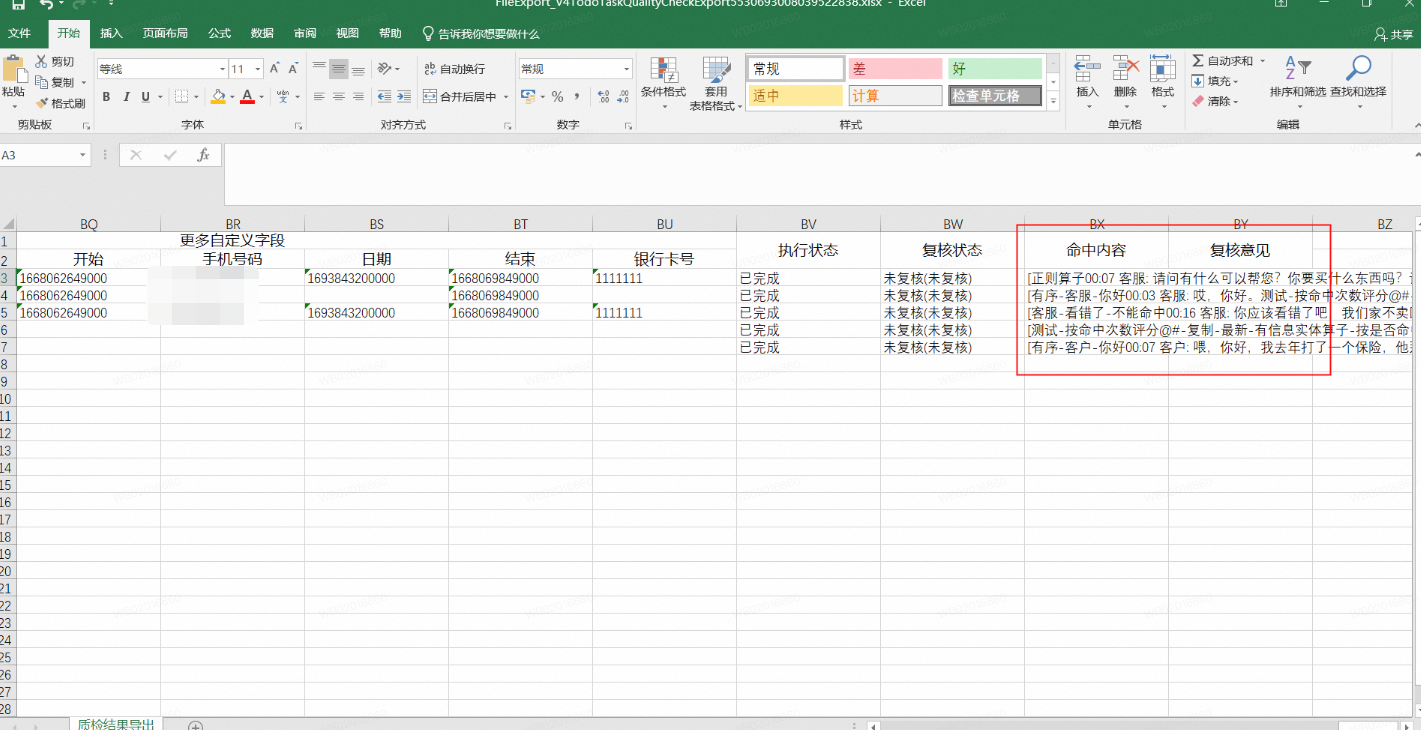Apply accounting number format icon
This screenshot has height=730, width=1421.
pyautogui.click(x=528, y=97)
